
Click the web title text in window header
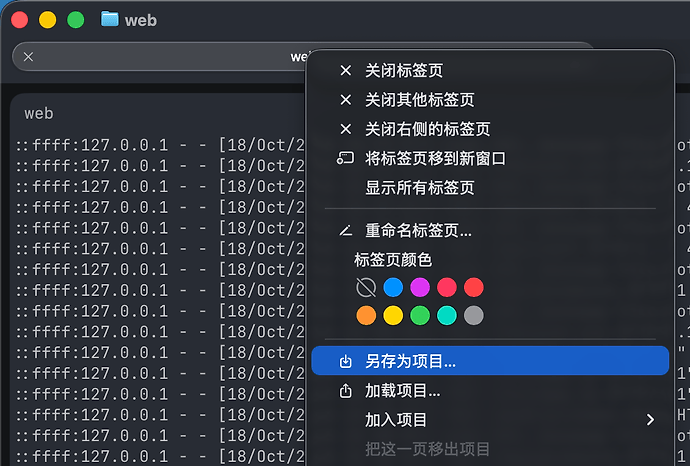tap(141, 21)
